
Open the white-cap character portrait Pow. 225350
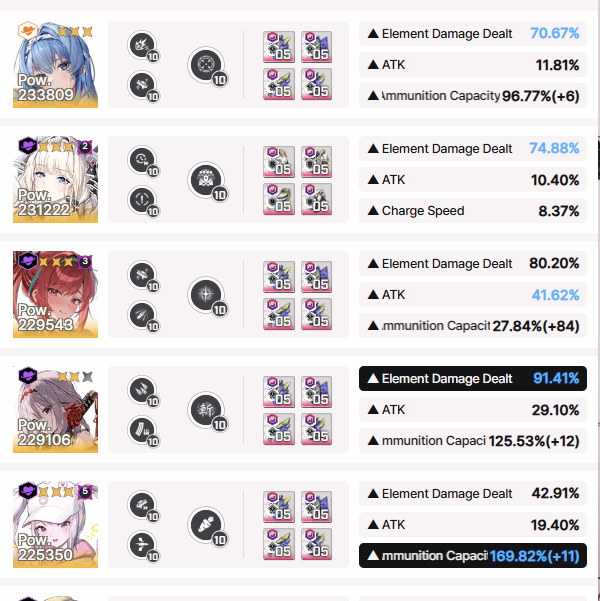click(56, 524)
